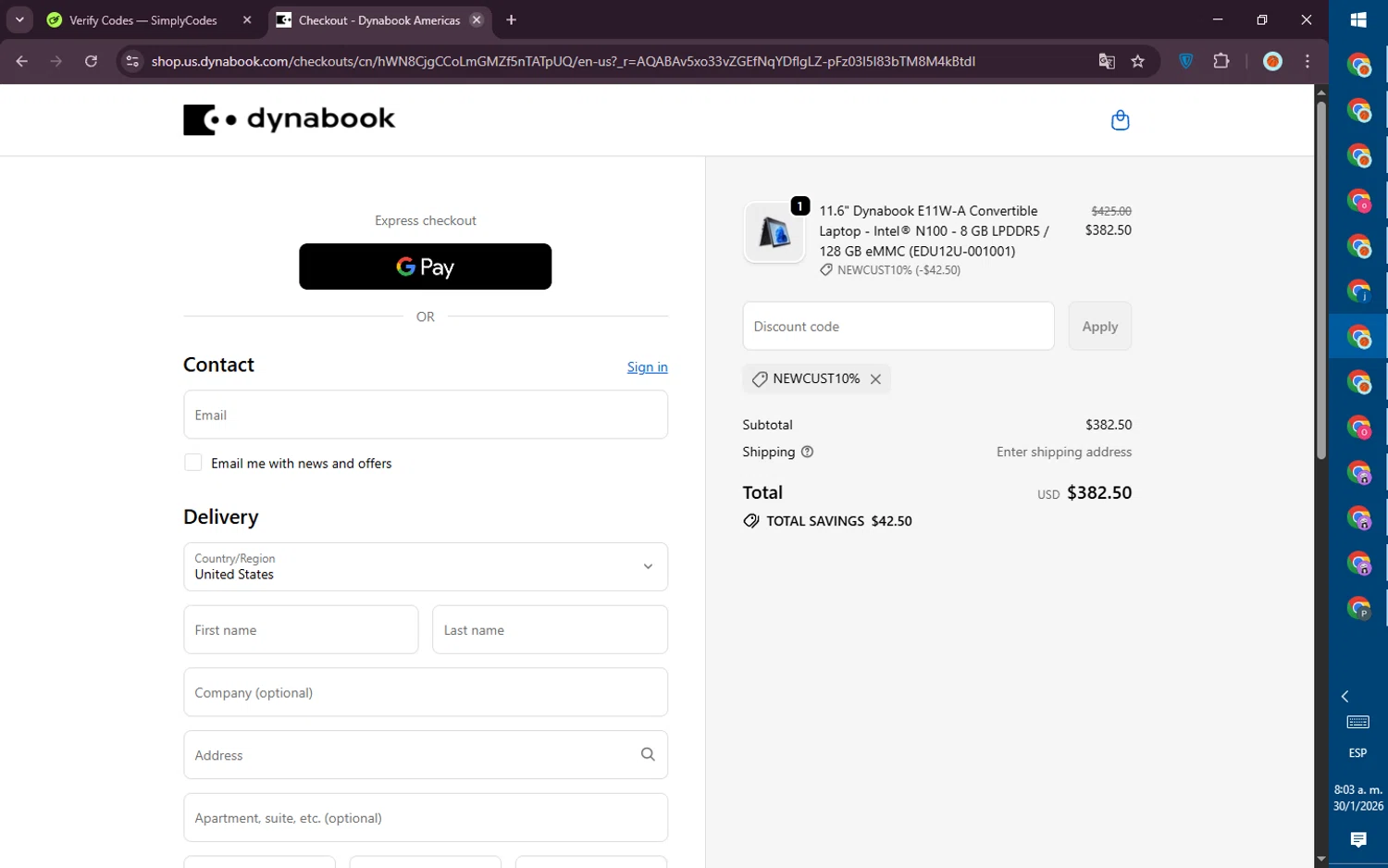Focus the Apartment, suite, etc. field

pyautogui.click(x=426, y=818)
